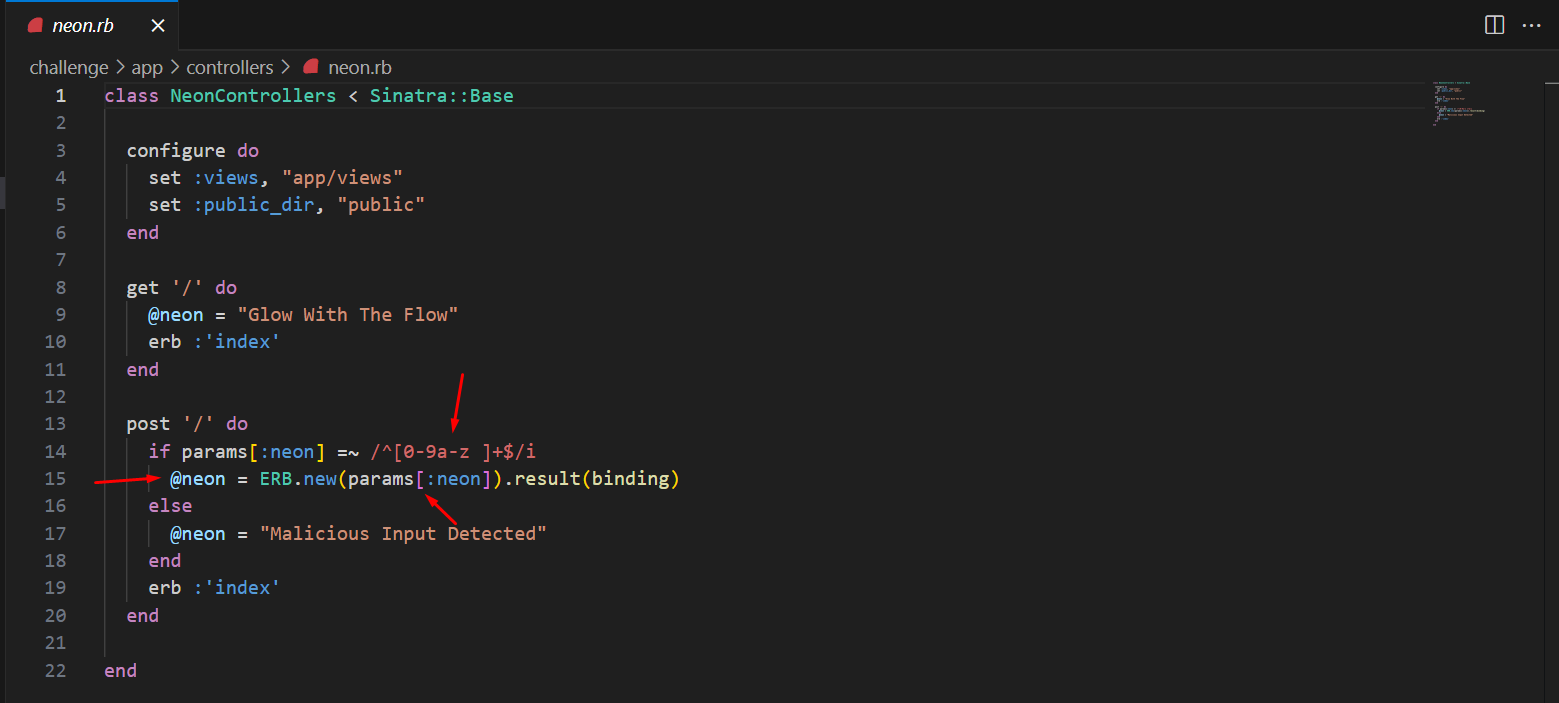Open the app breadcrumb segment
Viewport: 1559px width, 703px height.
[x=147, y=68]
